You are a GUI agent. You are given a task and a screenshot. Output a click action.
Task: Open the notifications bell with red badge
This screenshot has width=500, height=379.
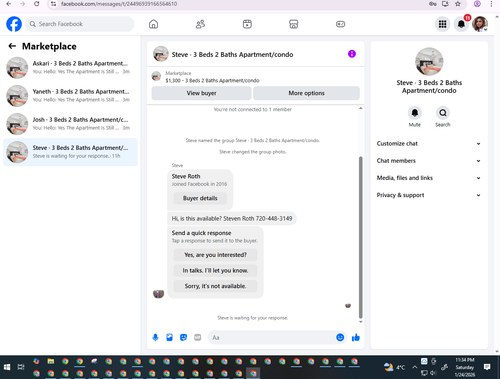click(x=461, y=24)
